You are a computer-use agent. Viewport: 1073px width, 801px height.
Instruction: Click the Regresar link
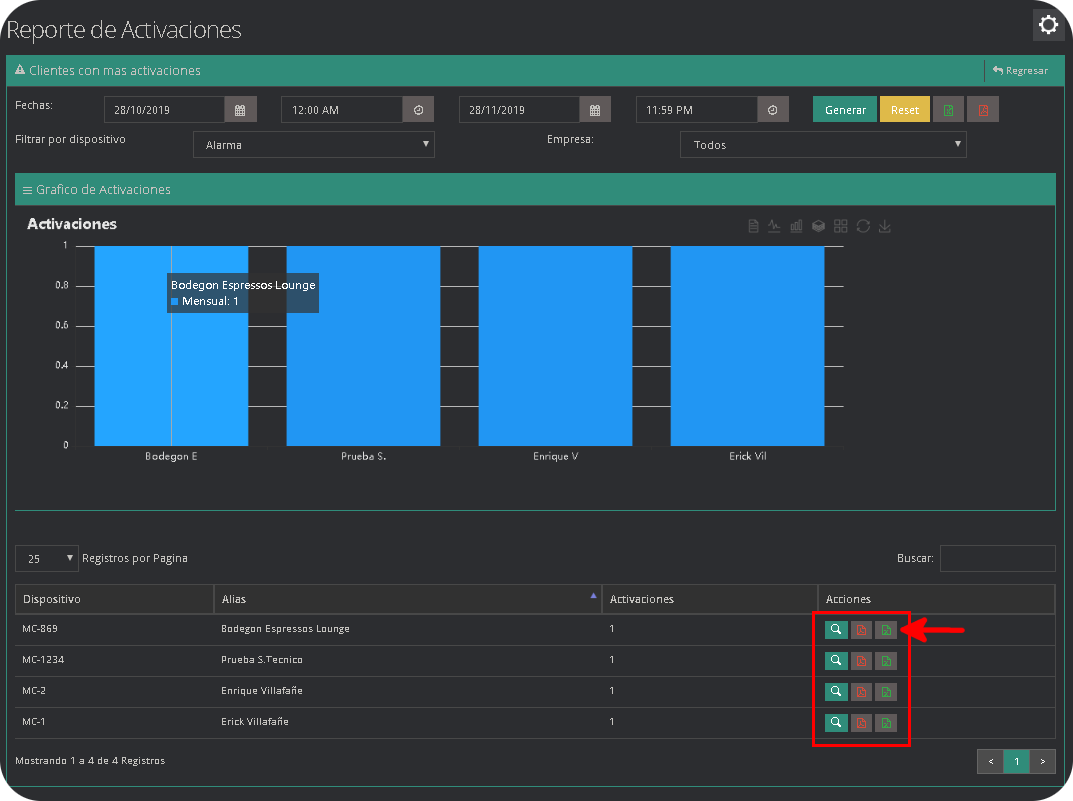1020,71
